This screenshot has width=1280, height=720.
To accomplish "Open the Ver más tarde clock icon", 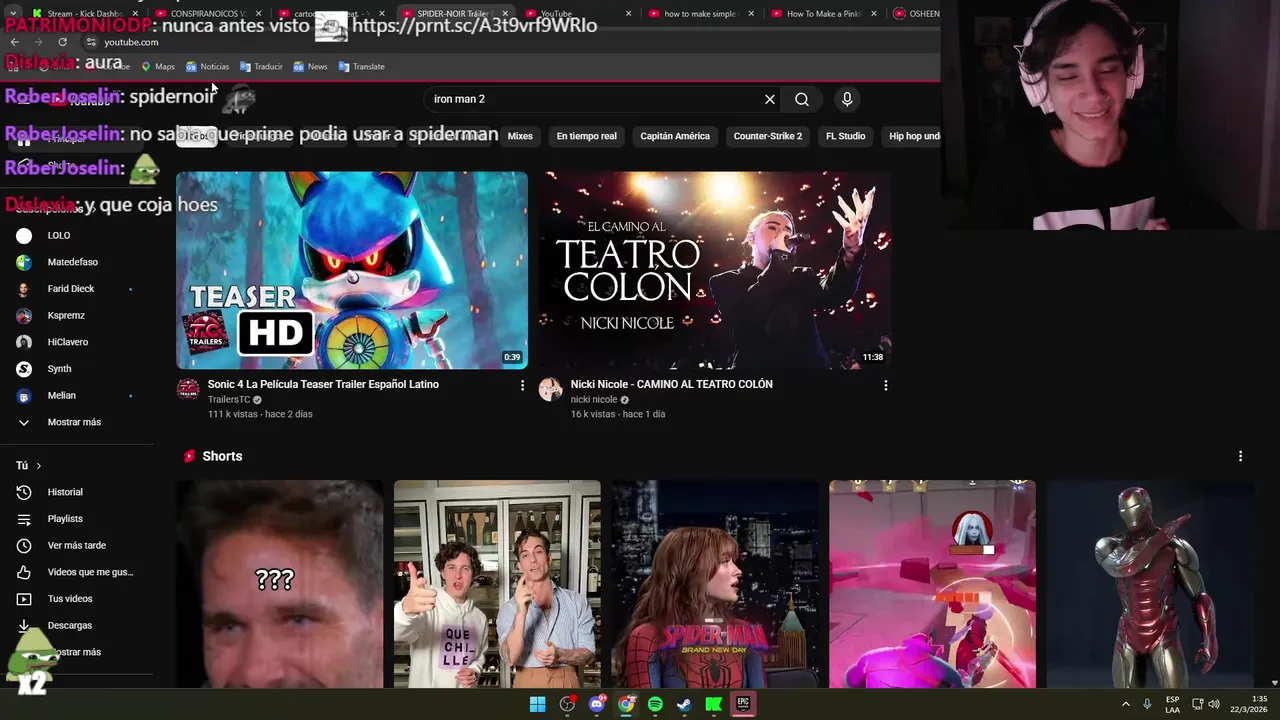I will click(x=24, y=545).
